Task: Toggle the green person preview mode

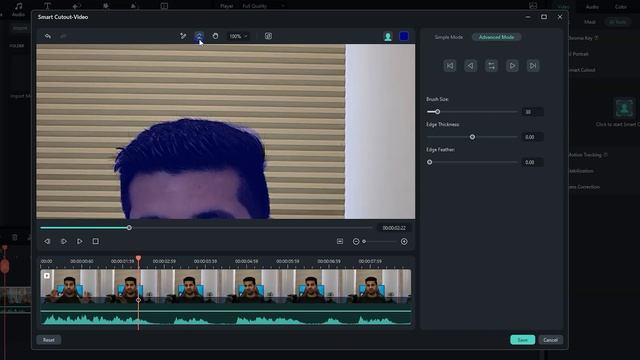Action: point(388,37)
